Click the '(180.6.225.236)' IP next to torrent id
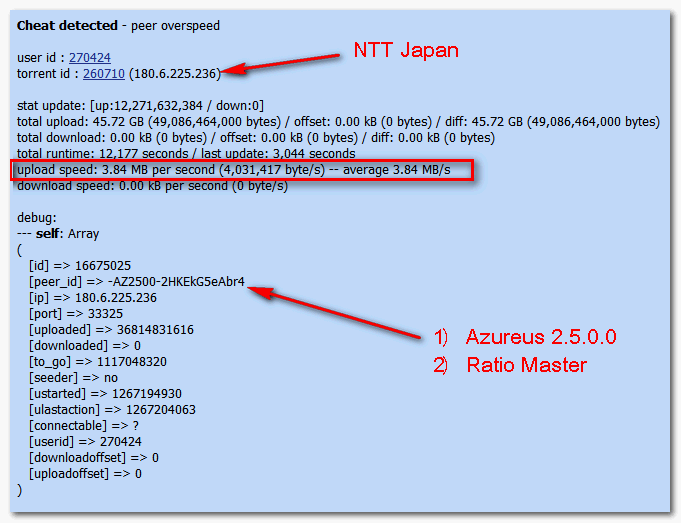Image resolution: width=681 pixels, height=523 pixels. click(x=175, y=73)
